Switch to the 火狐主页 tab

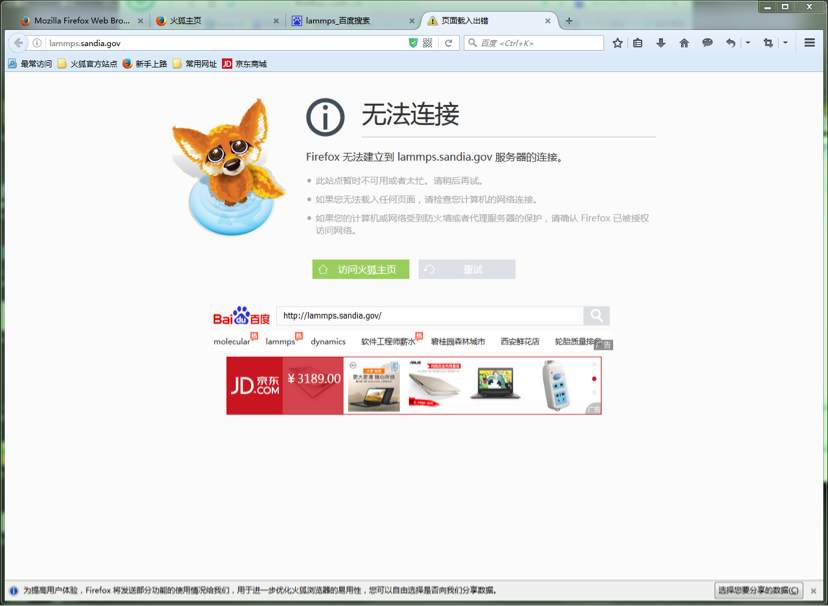point(217,21)
